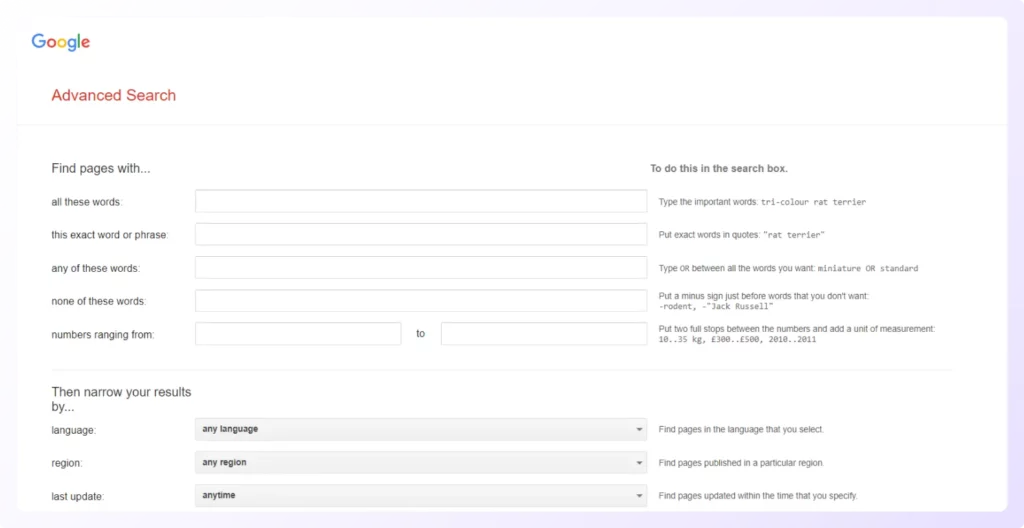Click the 'last update:' label
The width and height of the screenshot is (1024, 528).
(x=78, y=496)
